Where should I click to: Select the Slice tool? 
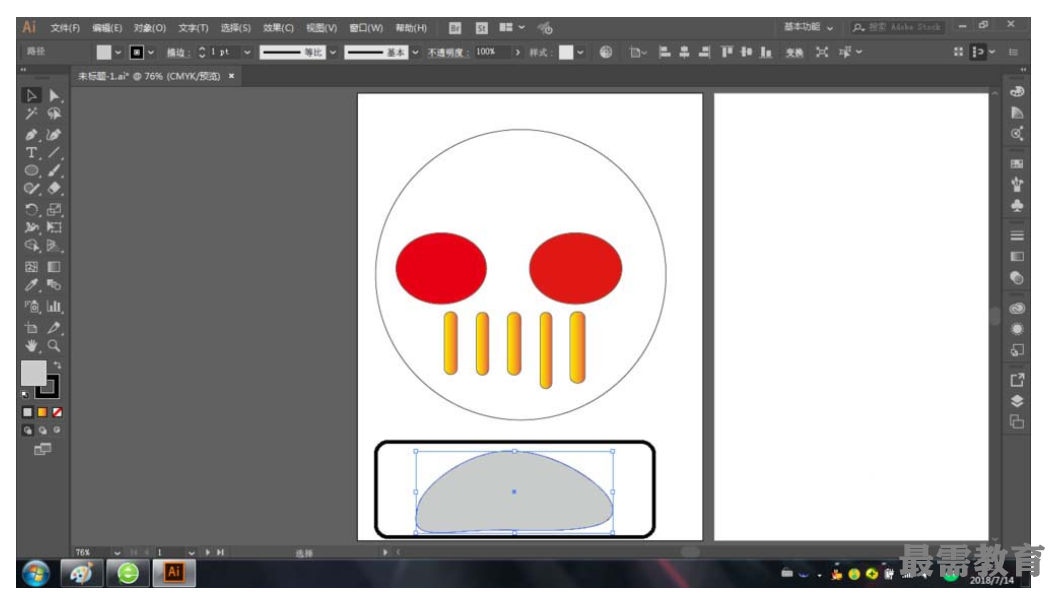tap(54, 328)
